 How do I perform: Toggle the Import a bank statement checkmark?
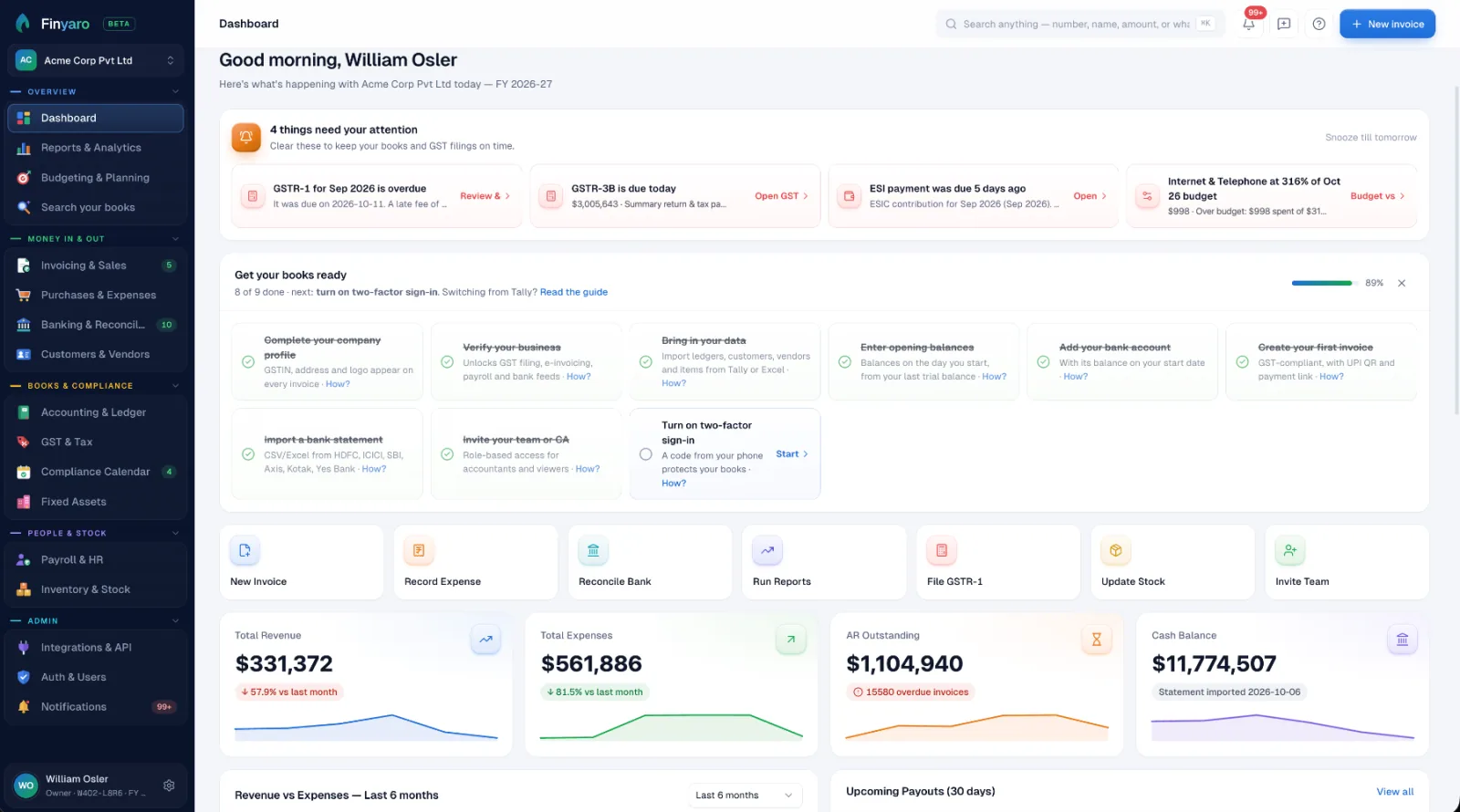[248, 454]
